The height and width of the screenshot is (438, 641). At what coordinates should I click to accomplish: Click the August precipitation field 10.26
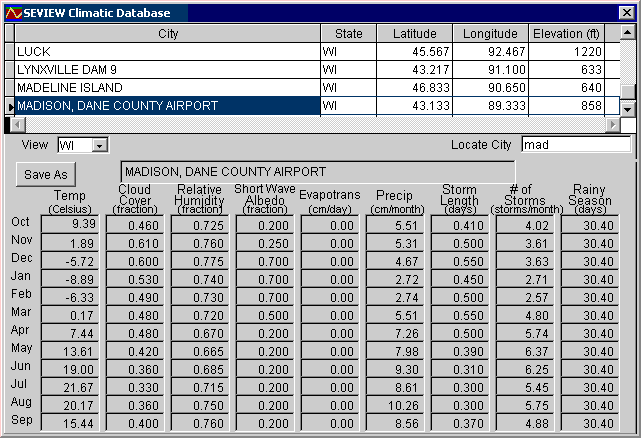(395, 404)
